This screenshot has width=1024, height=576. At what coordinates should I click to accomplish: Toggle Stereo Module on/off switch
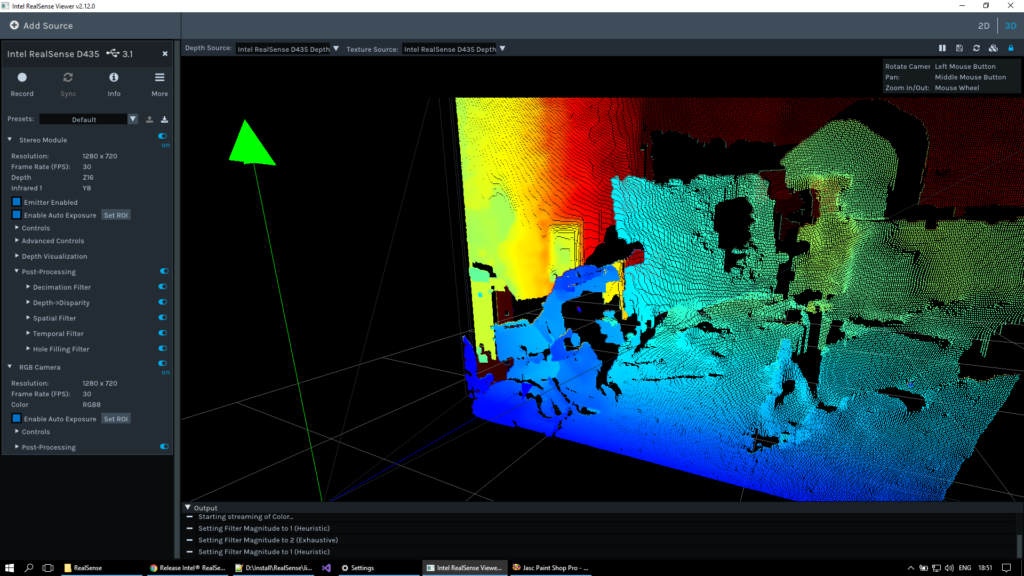click(163, 136)
